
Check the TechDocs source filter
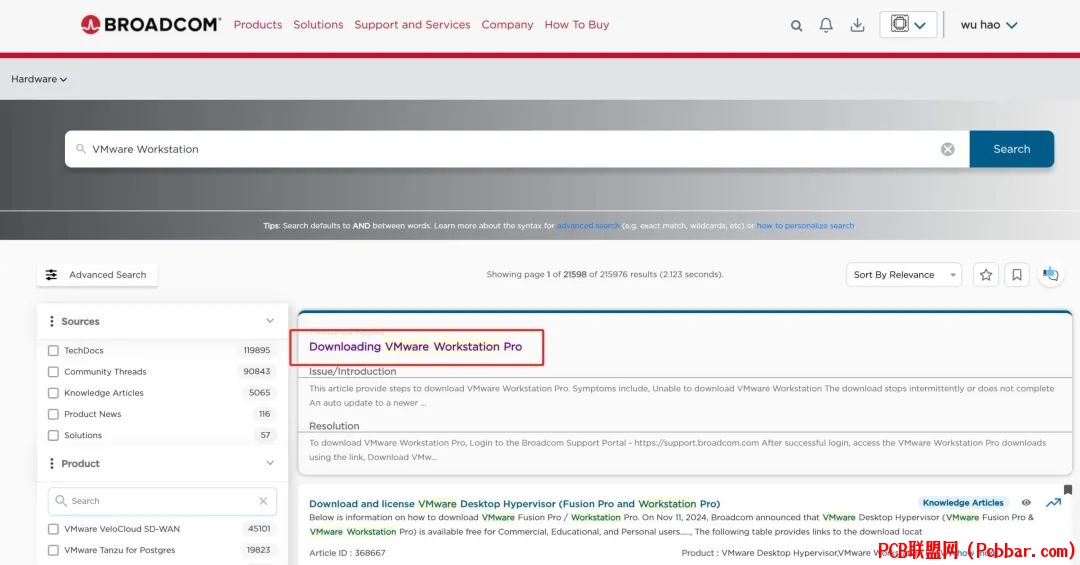[x=53, y=351]
